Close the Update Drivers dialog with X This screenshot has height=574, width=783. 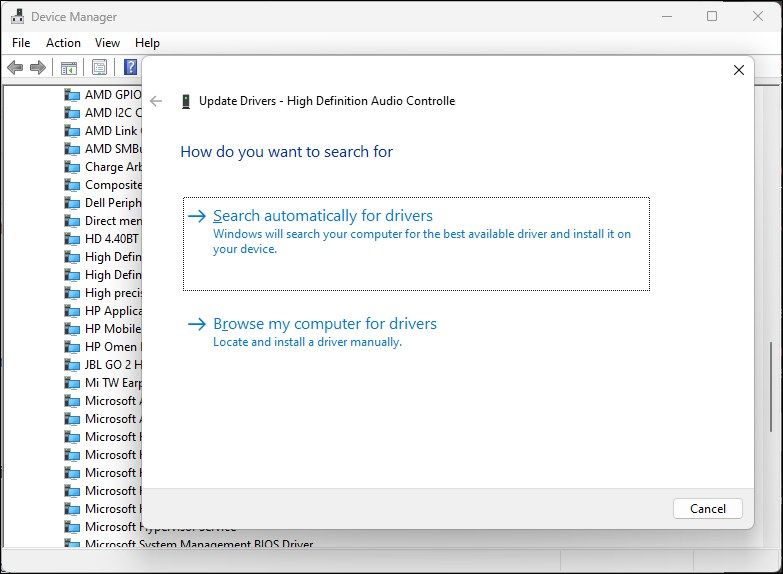coord(739,71)
